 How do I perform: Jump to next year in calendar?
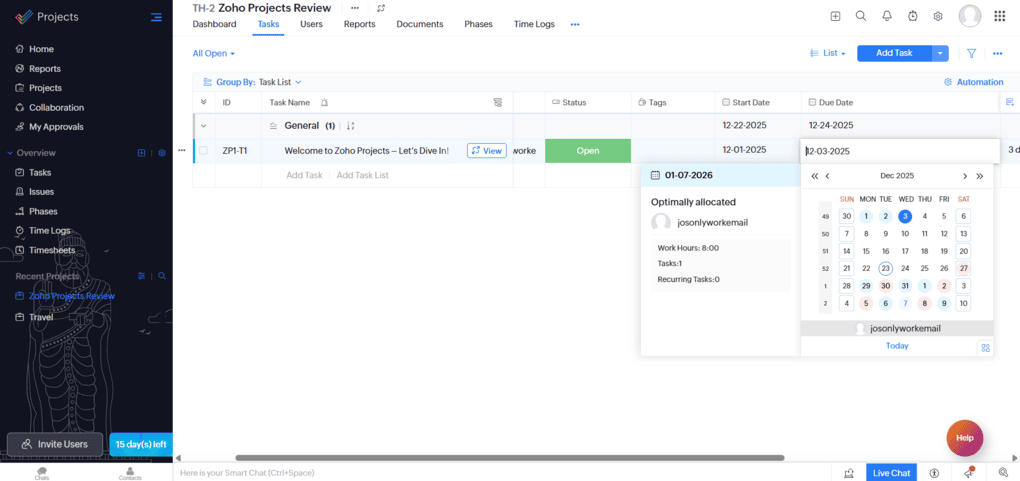[x=980, y=176]
